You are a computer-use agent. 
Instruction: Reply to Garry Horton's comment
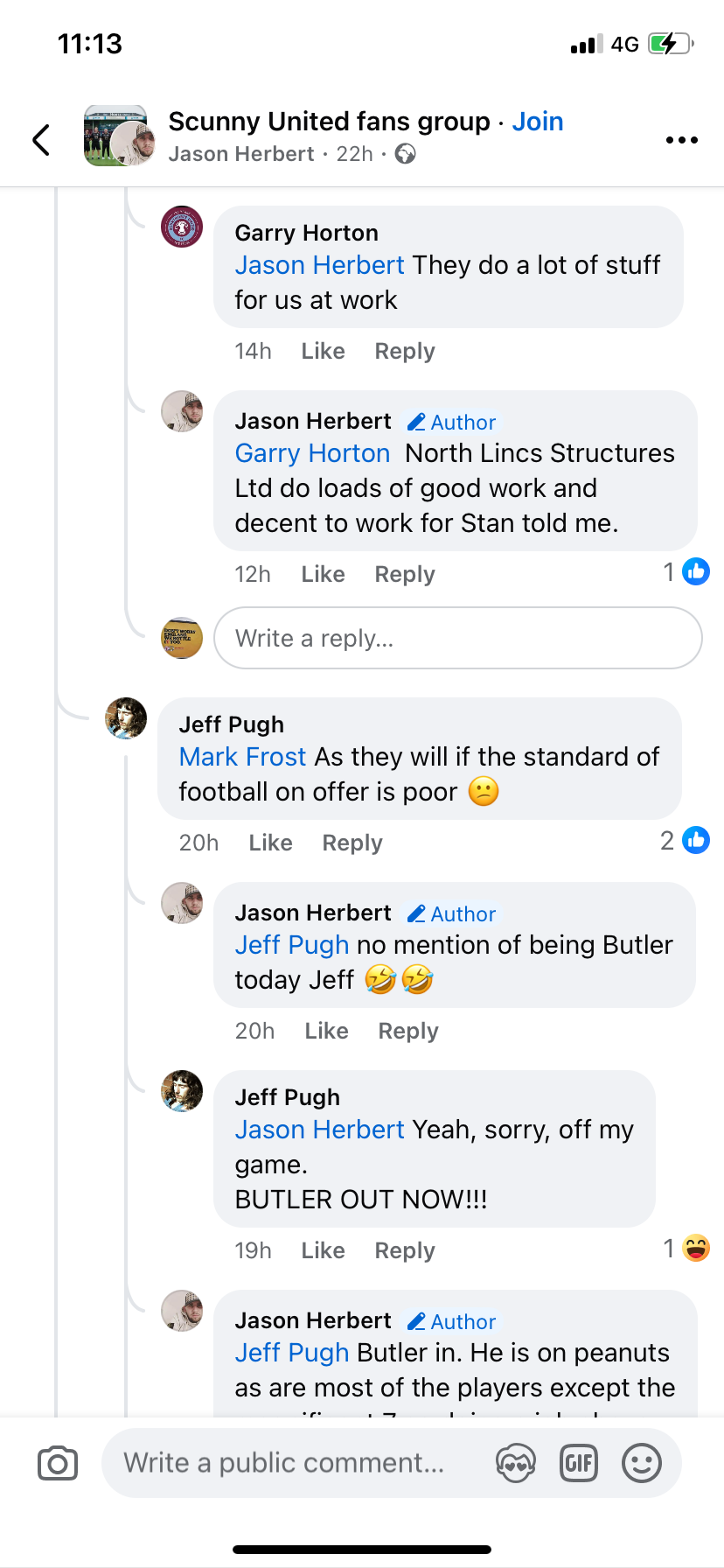click(x=404, y=352)
